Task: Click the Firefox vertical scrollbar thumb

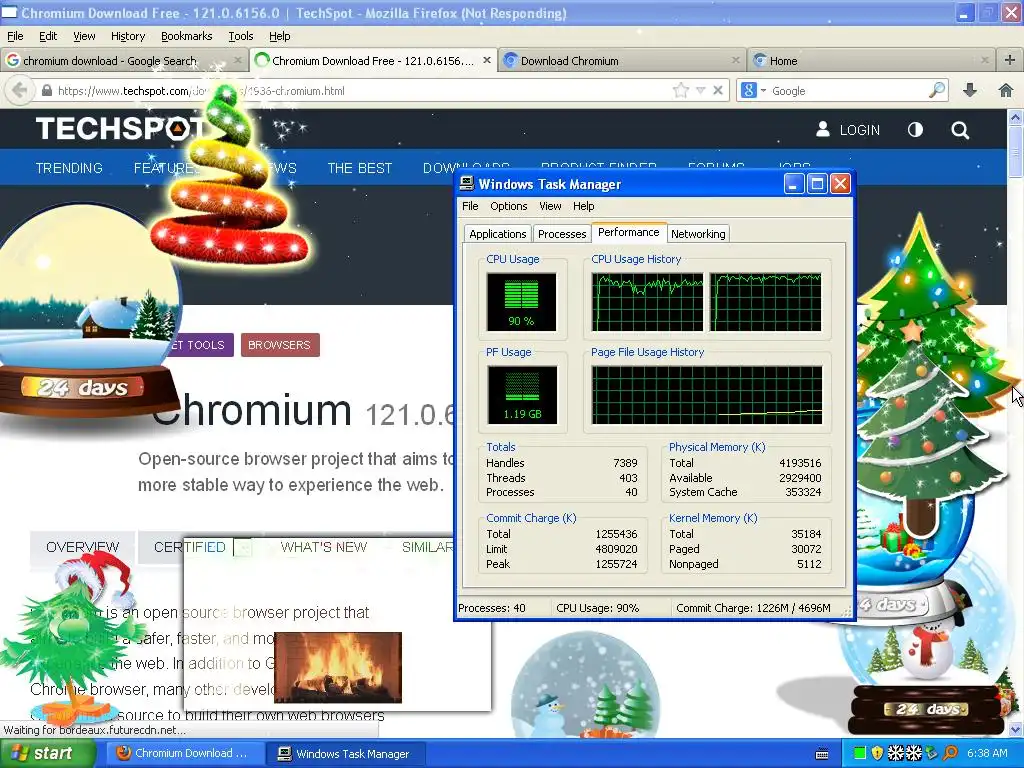Action: pos(1015,152)
